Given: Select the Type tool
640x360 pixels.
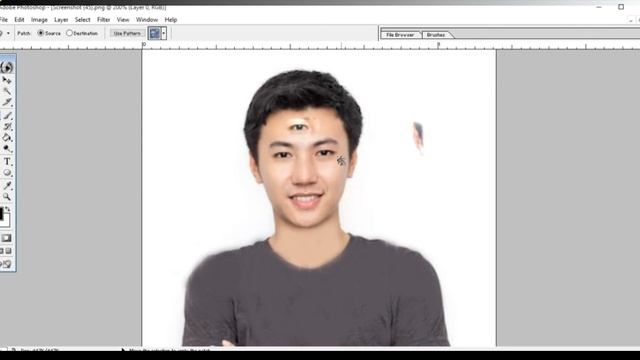Looking at the screenshot, I should [7, 162].
